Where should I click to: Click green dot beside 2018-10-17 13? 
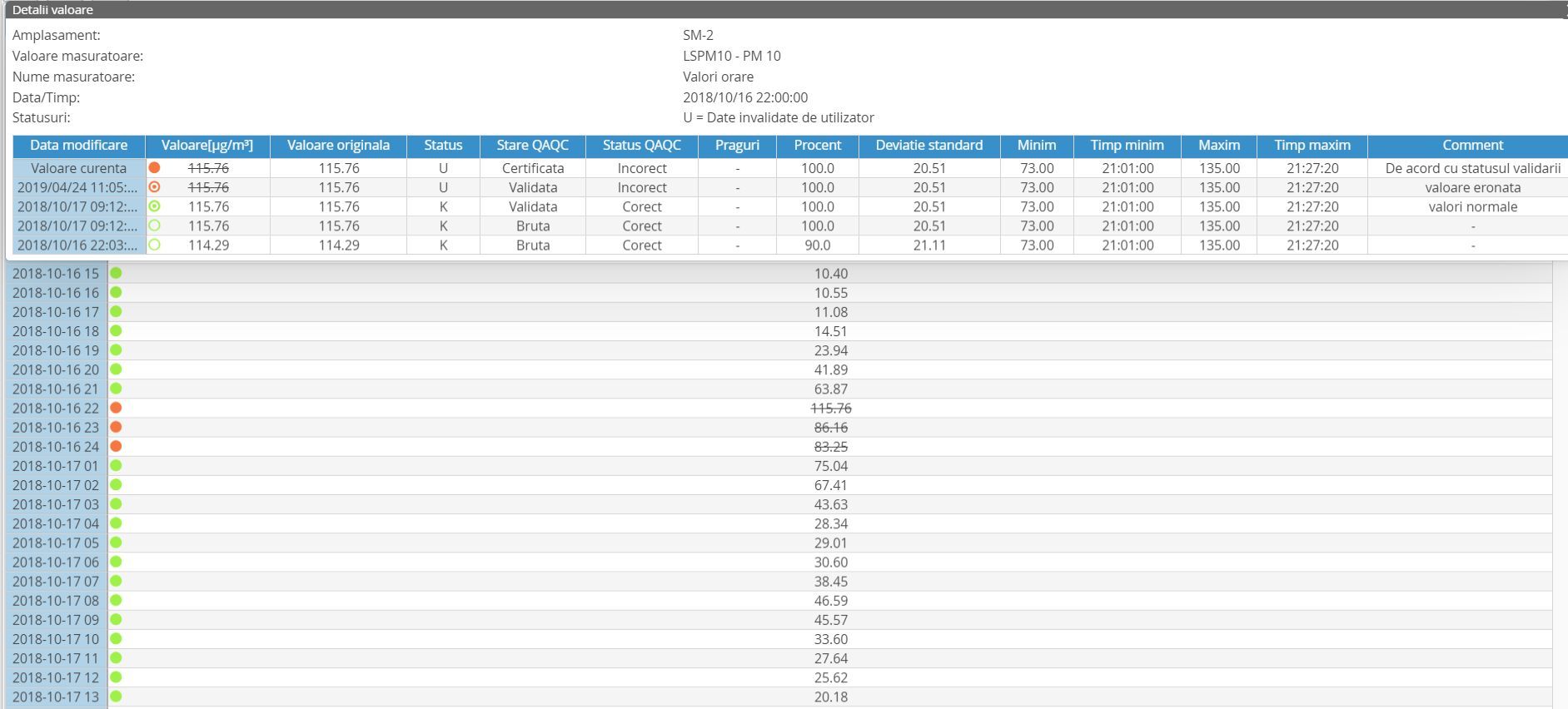[x=117, y=697]
